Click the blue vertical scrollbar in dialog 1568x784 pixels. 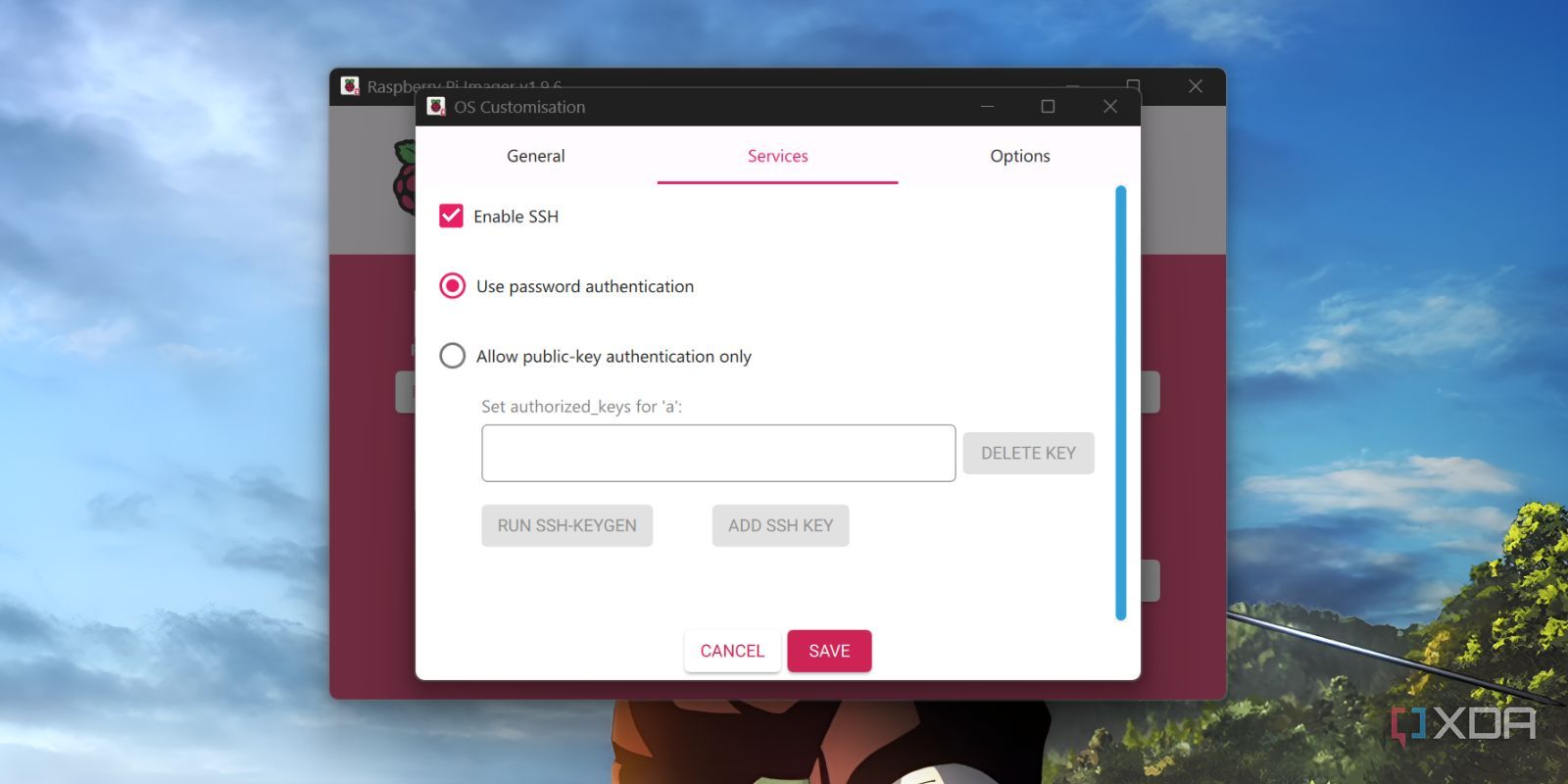click(x=1121, y=402)
